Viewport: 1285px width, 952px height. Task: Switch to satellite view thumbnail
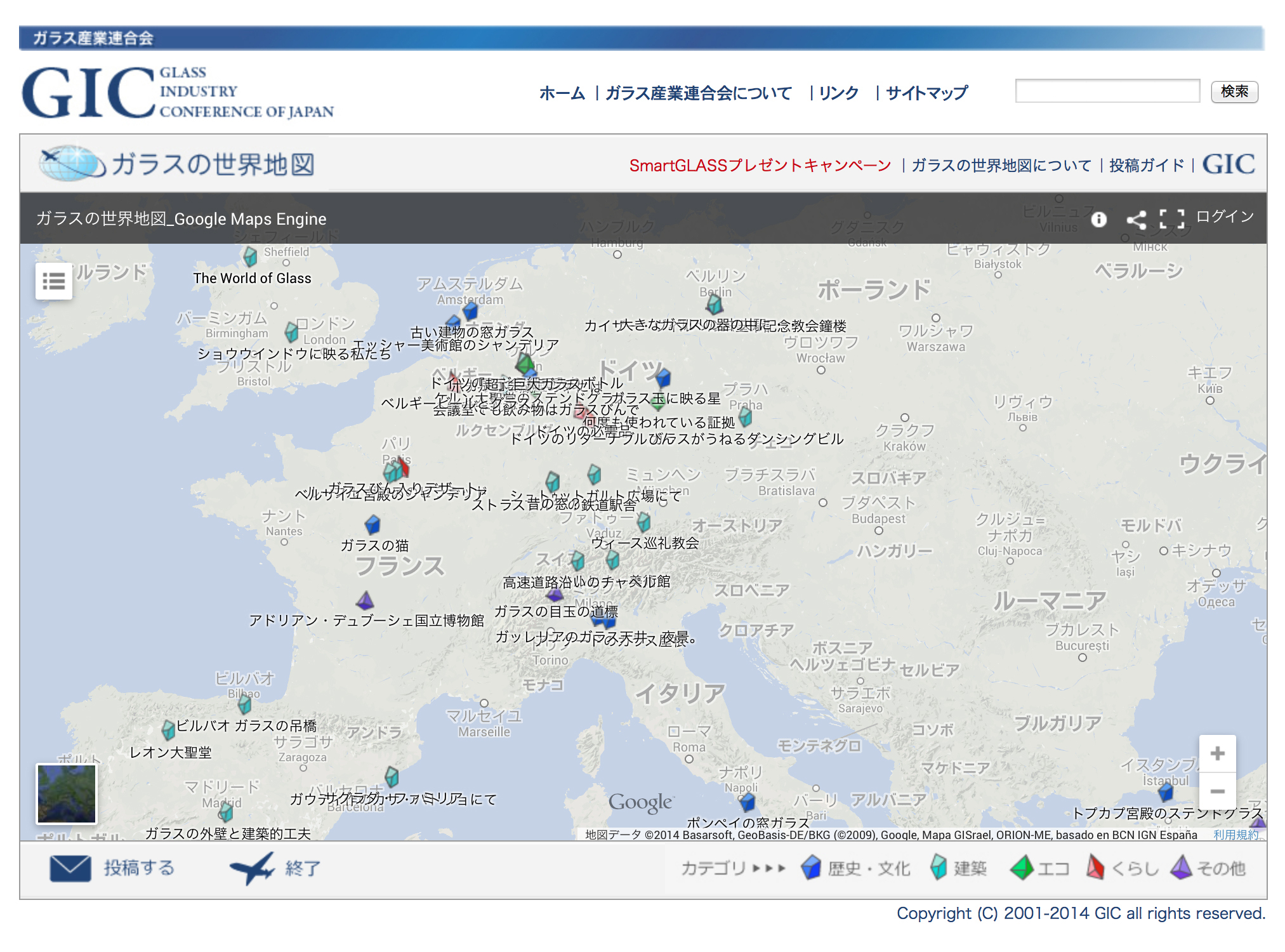click(x=67, y=794)
